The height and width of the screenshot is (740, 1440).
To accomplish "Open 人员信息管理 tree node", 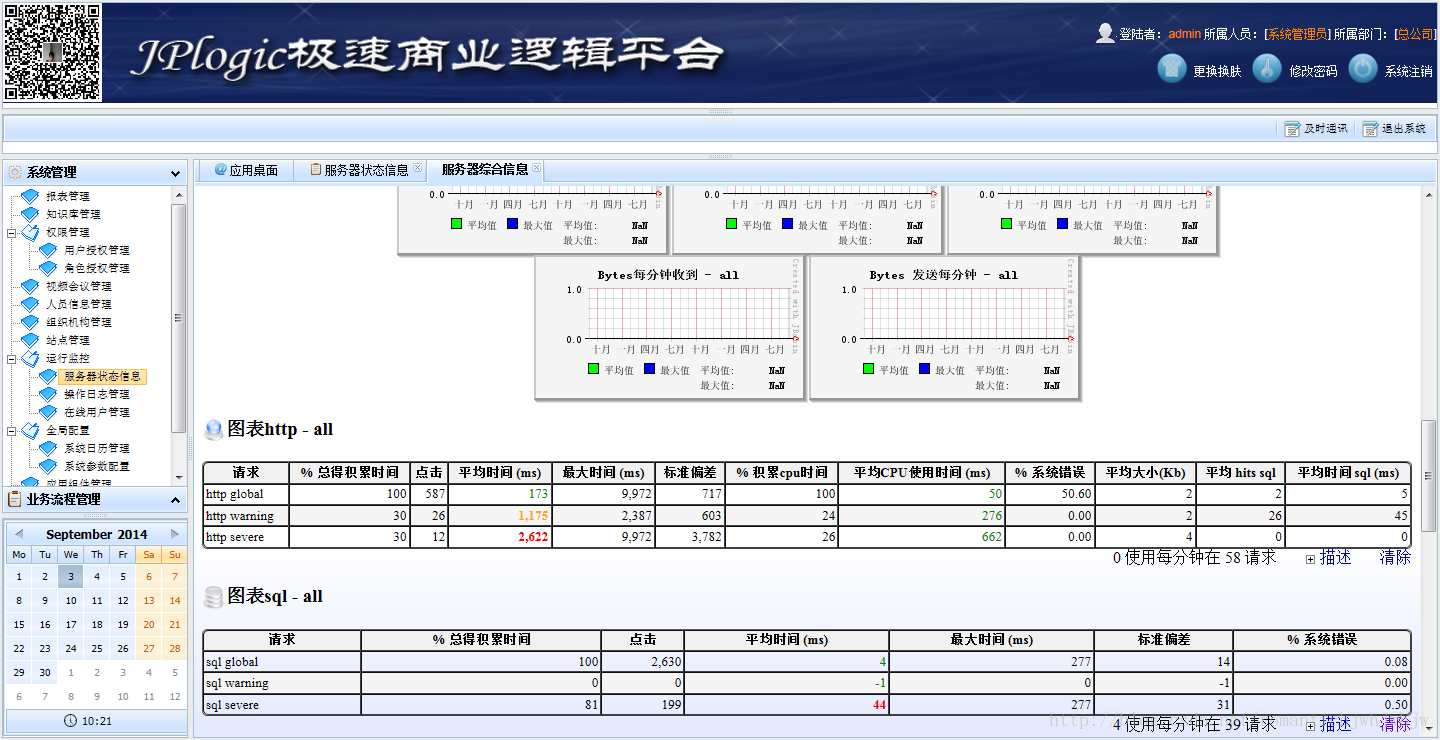I will coord(79,304).
